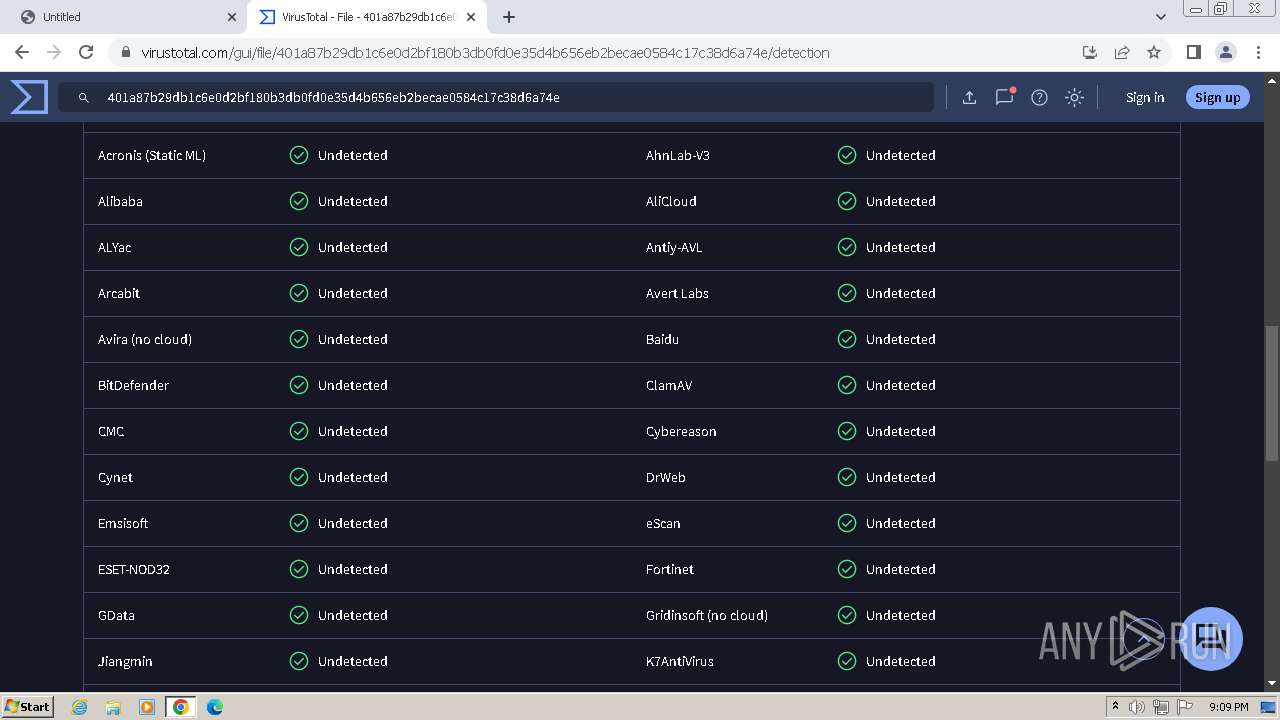Click the taskbar clock 9:09 PM
1280x720 pixels.
tap(1228, 707)
